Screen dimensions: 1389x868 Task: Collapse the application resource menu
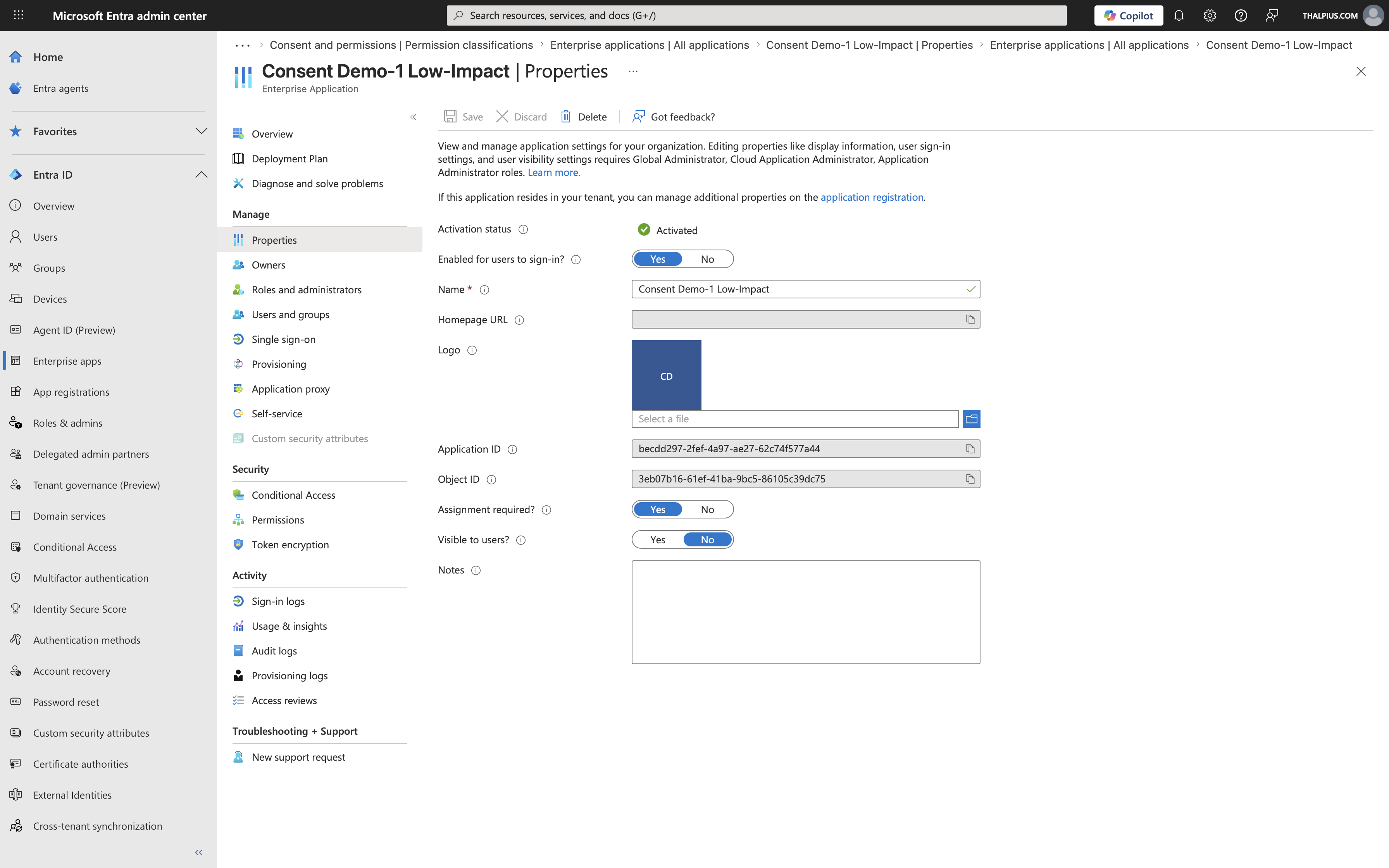click(x=413, y=117)
